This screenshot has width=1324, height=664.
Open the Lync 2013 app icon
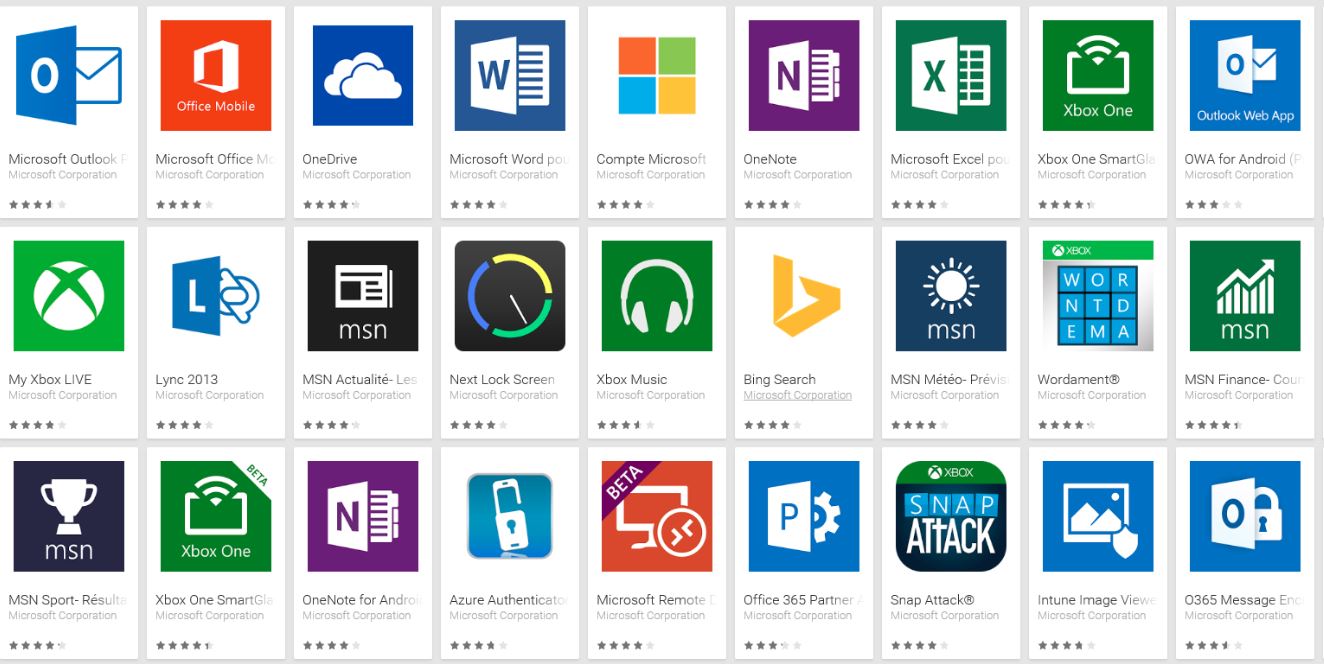click(x=216, y=296)
